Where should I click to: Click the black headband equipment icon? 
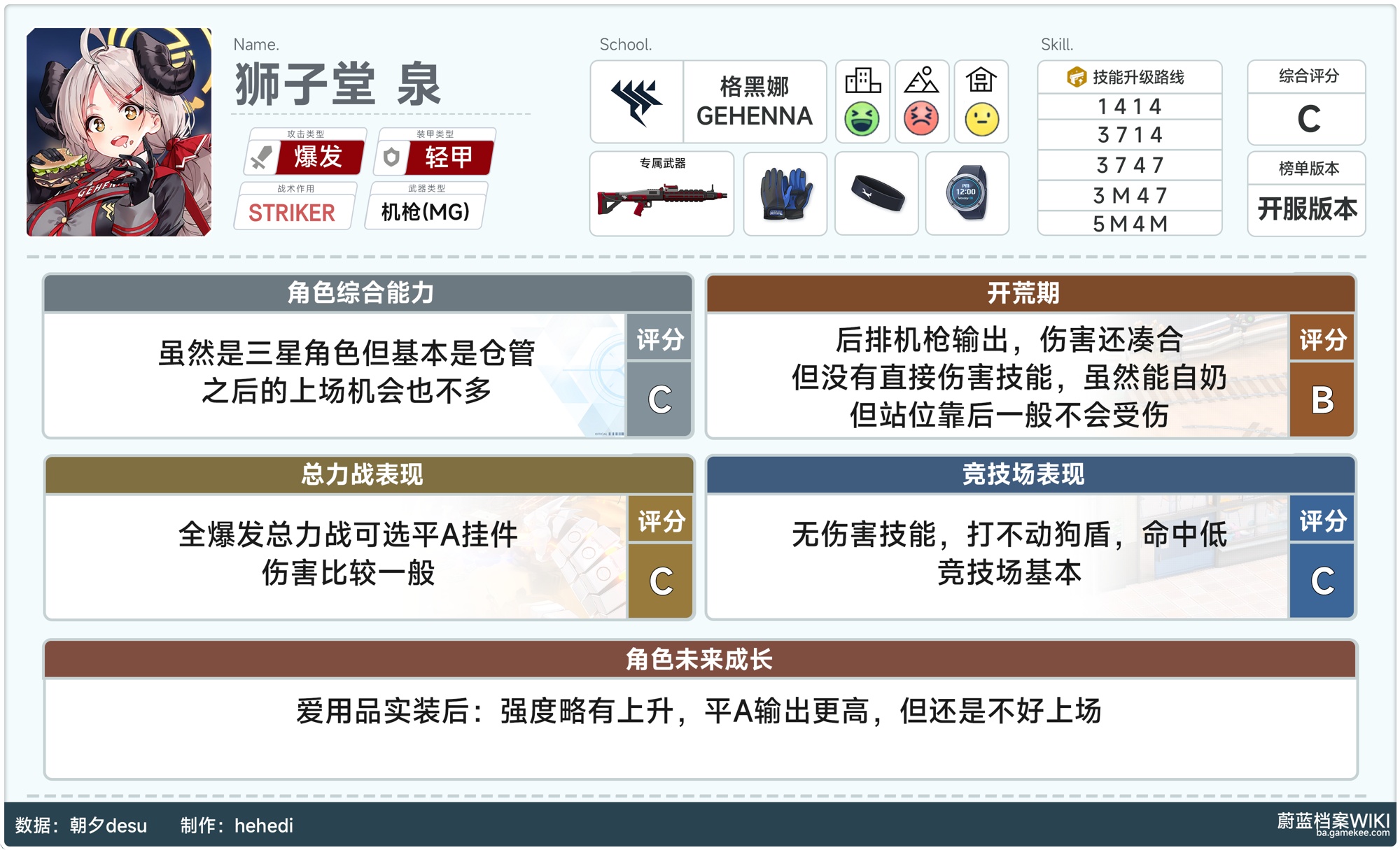pyautogui.click(x=877, y=194)
